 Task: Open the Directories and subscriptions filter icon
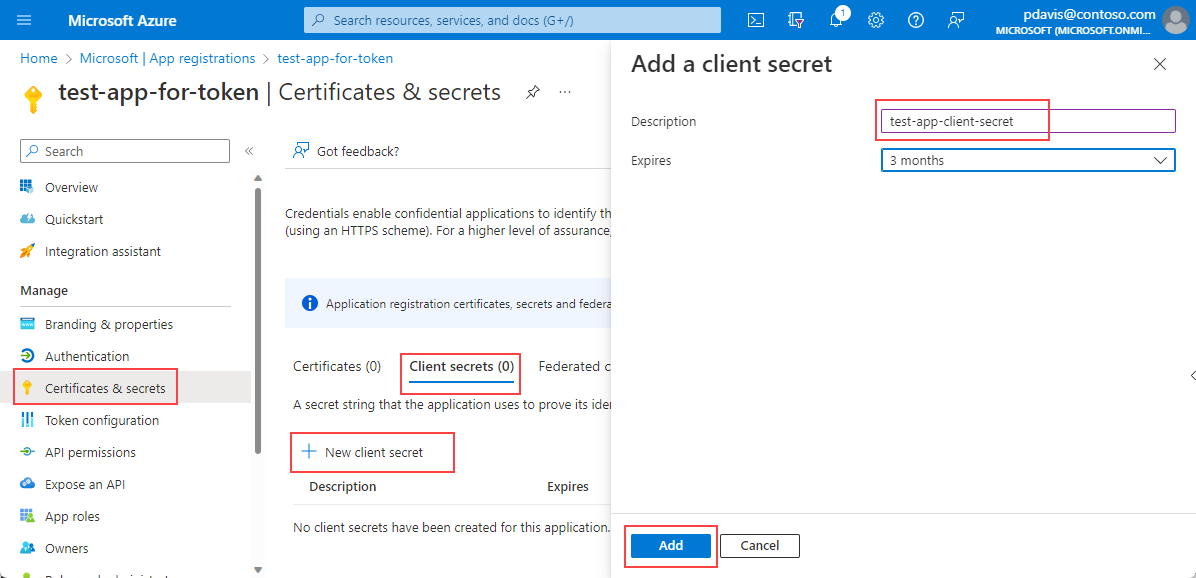pyautogui.click(x=796, y=20)
